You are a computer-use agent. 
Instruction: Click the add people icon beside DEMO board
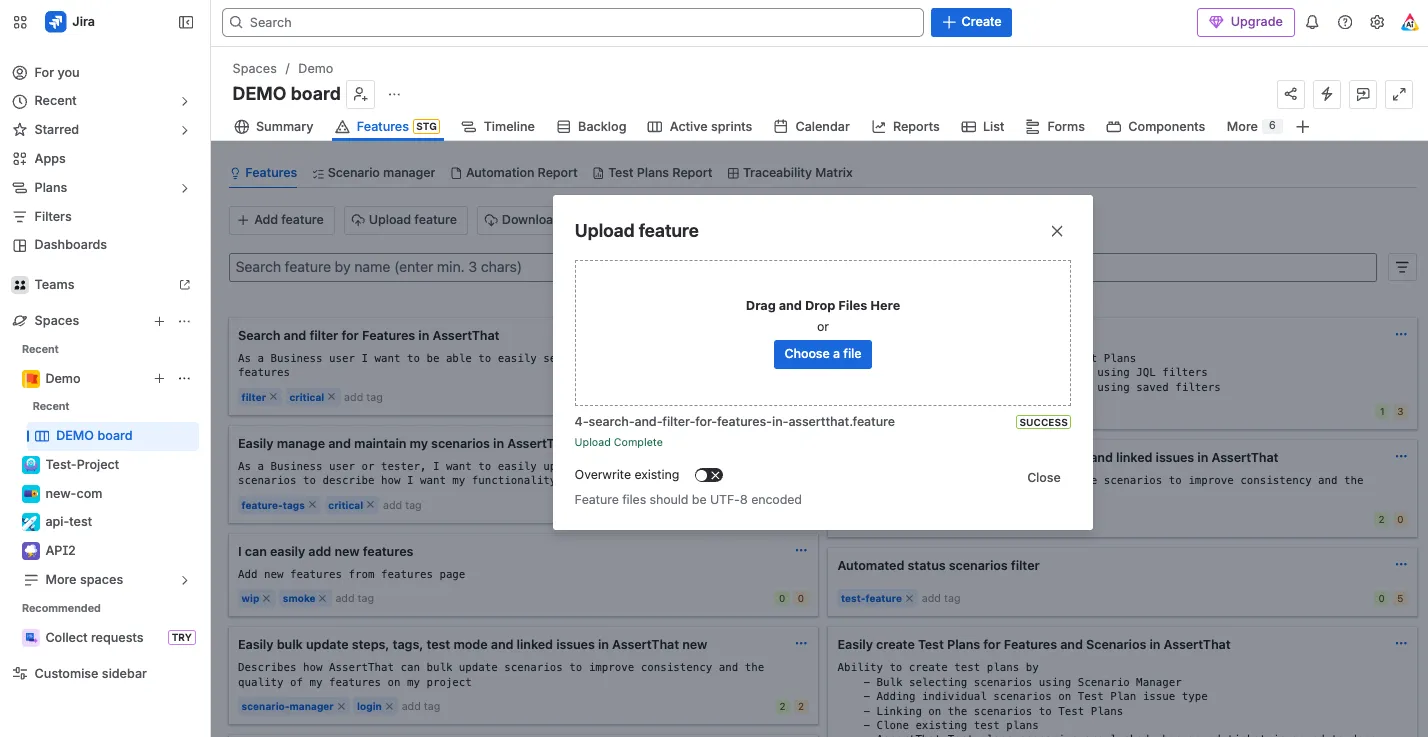[361, 94]
